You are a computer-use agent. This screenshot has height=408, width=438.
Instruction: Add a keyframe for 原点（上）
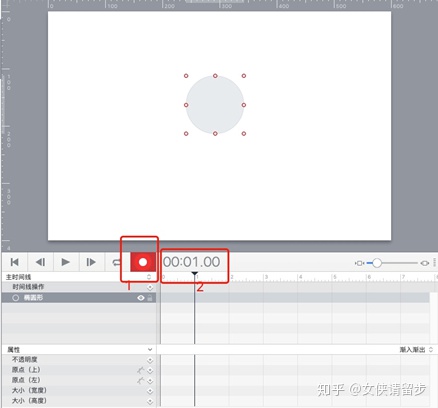pyautogui.click(x=150, y=370)
